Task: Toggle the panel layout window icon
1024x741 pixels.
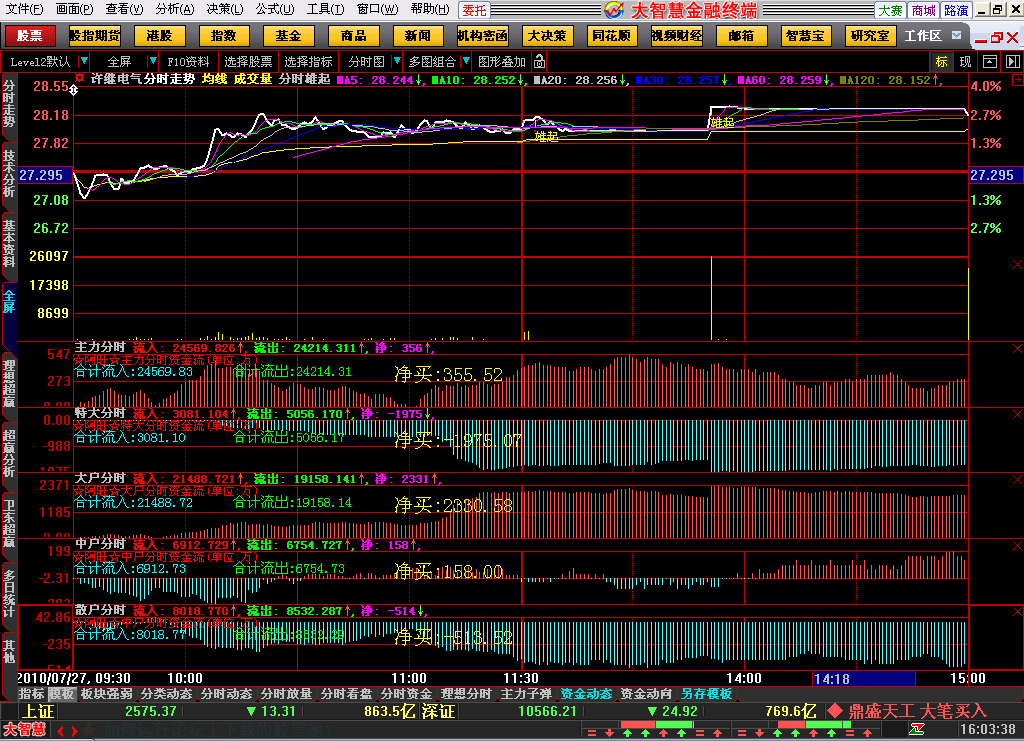Action: click(x=990, y=61)
